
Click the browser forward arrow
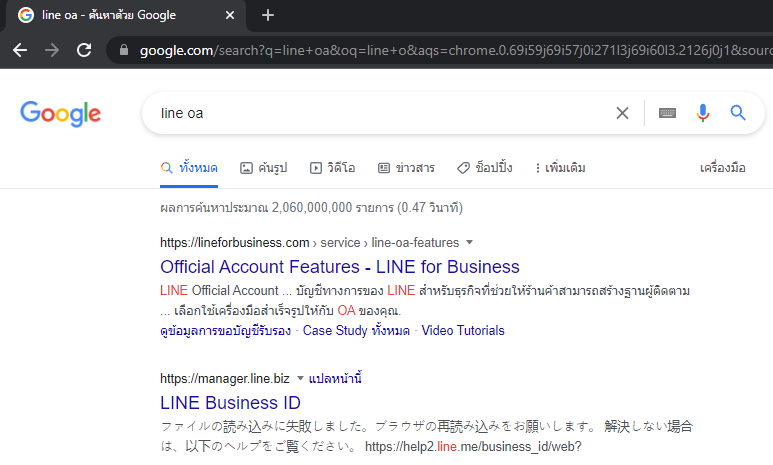(x=52, y=50)
